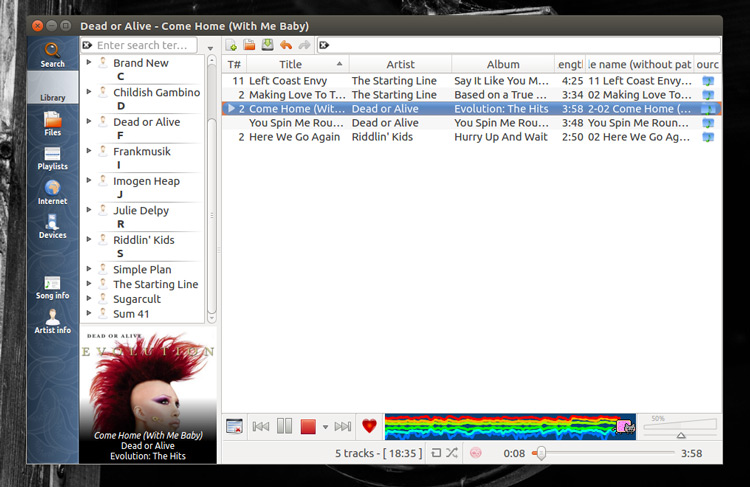Expand the Julie Delpy artist
Viewport: 750px width, 487px height.
pyautogui.click(x=89, y=210)
